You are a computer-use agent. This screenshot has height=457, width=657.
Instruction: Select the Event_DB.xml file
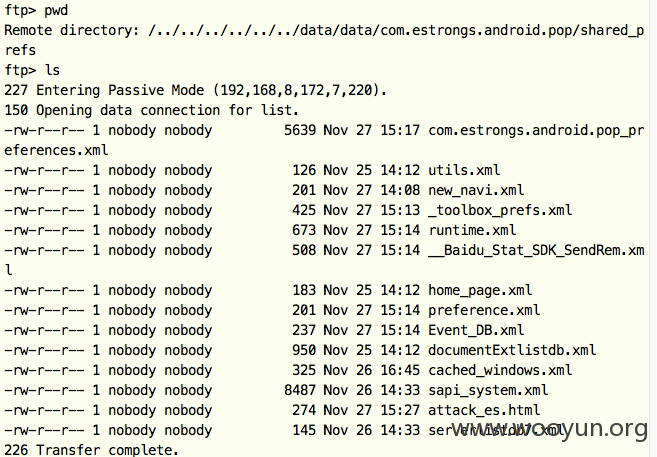click(476, 330)
